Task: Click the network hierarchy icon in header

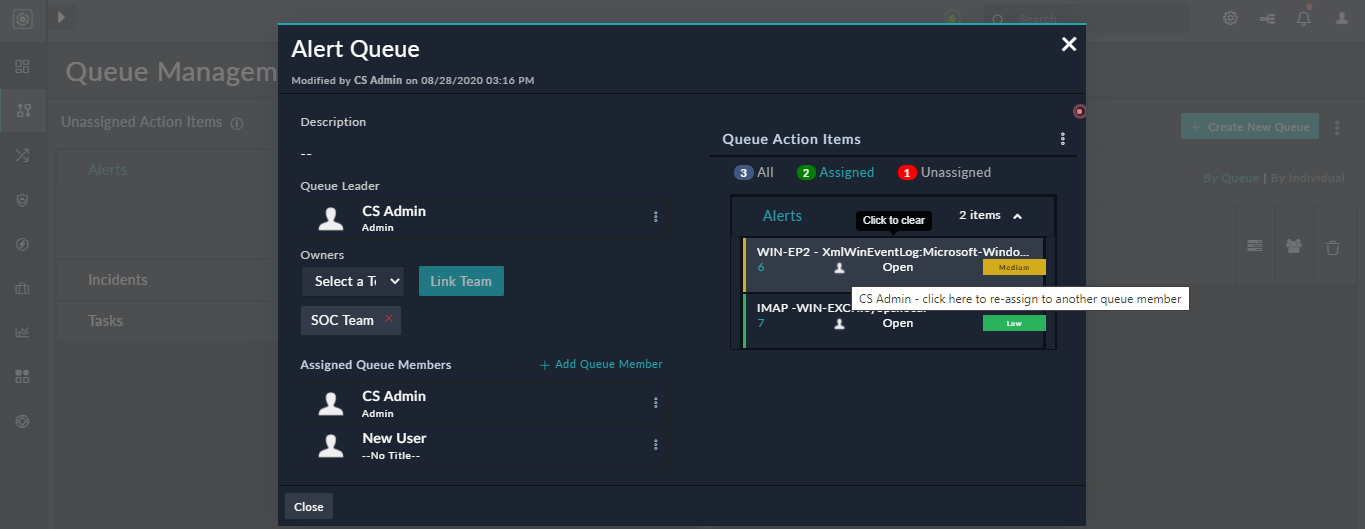Action: click(x=1267, y=18)
